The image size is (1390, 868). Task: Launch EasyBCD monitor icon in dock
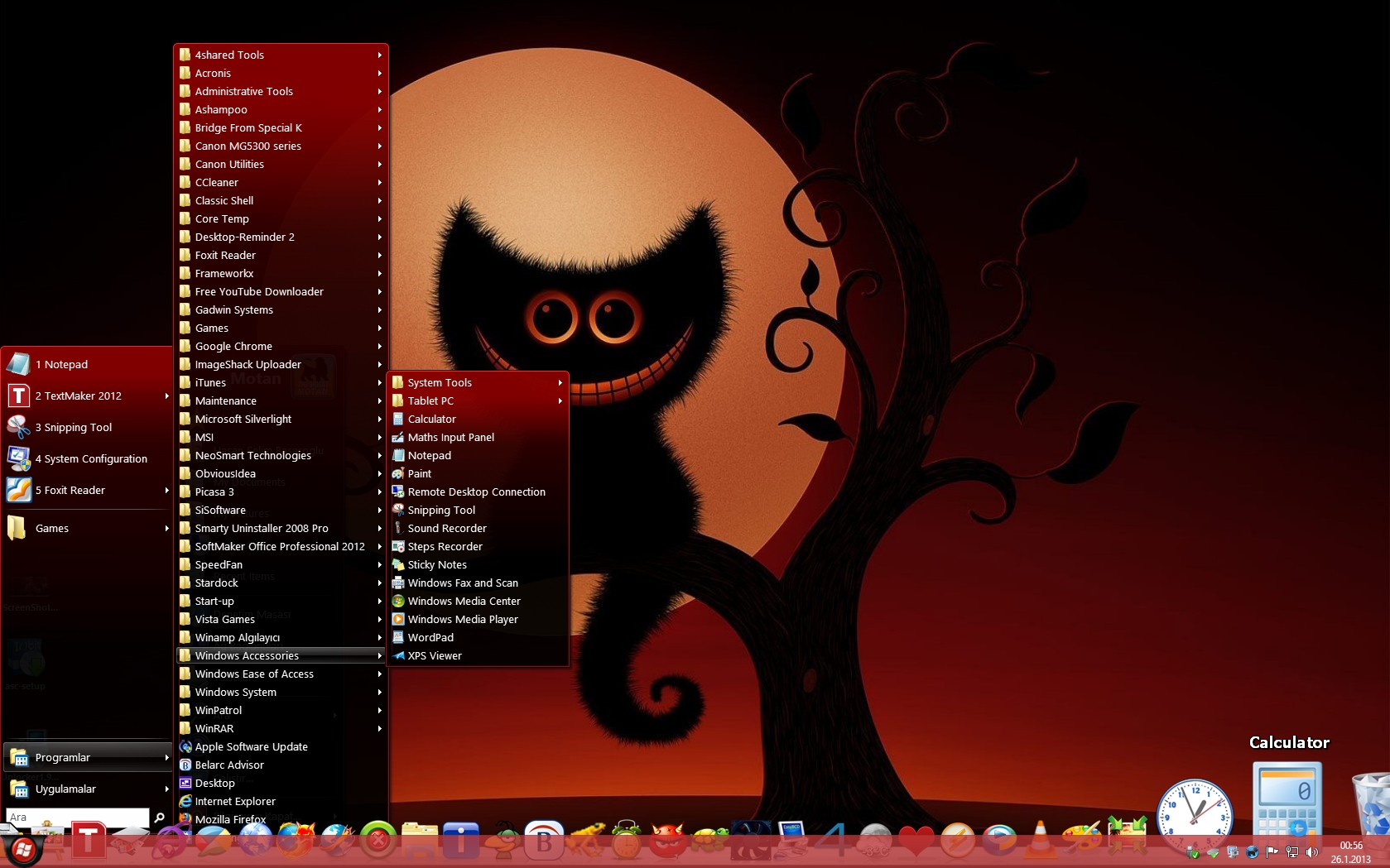(792, 839)
